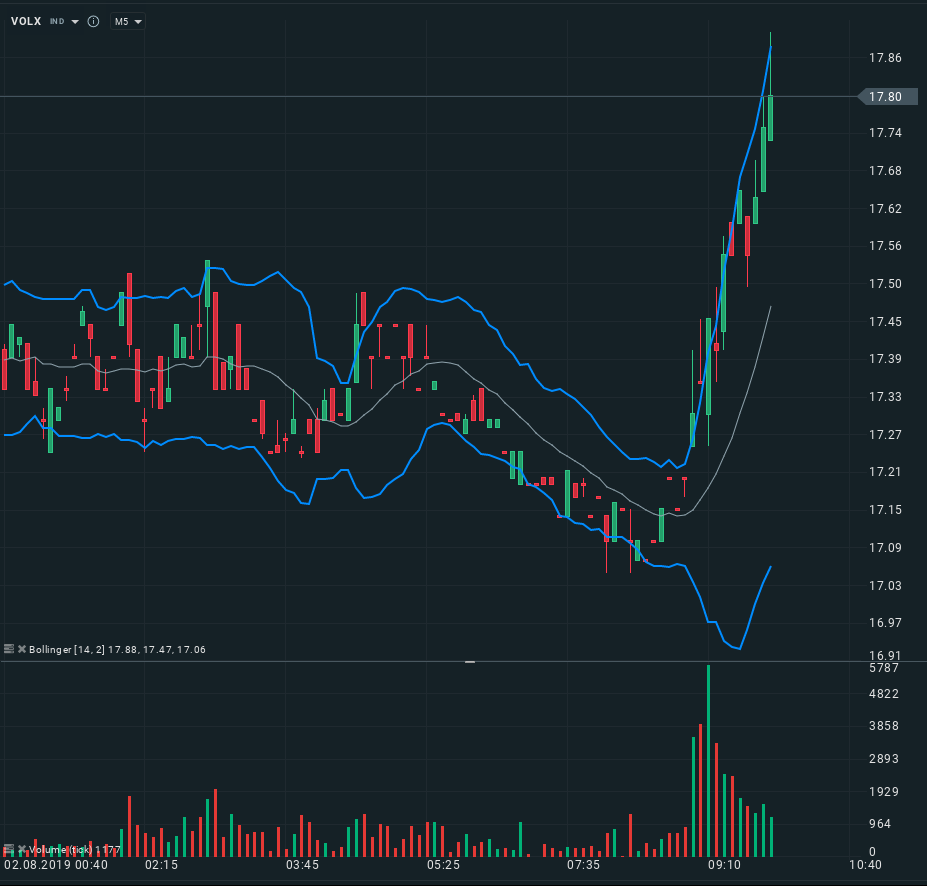Click the 17.86 price axis label
The width and height of the screenshot is (927, 886).
click(x=885, y=58)
